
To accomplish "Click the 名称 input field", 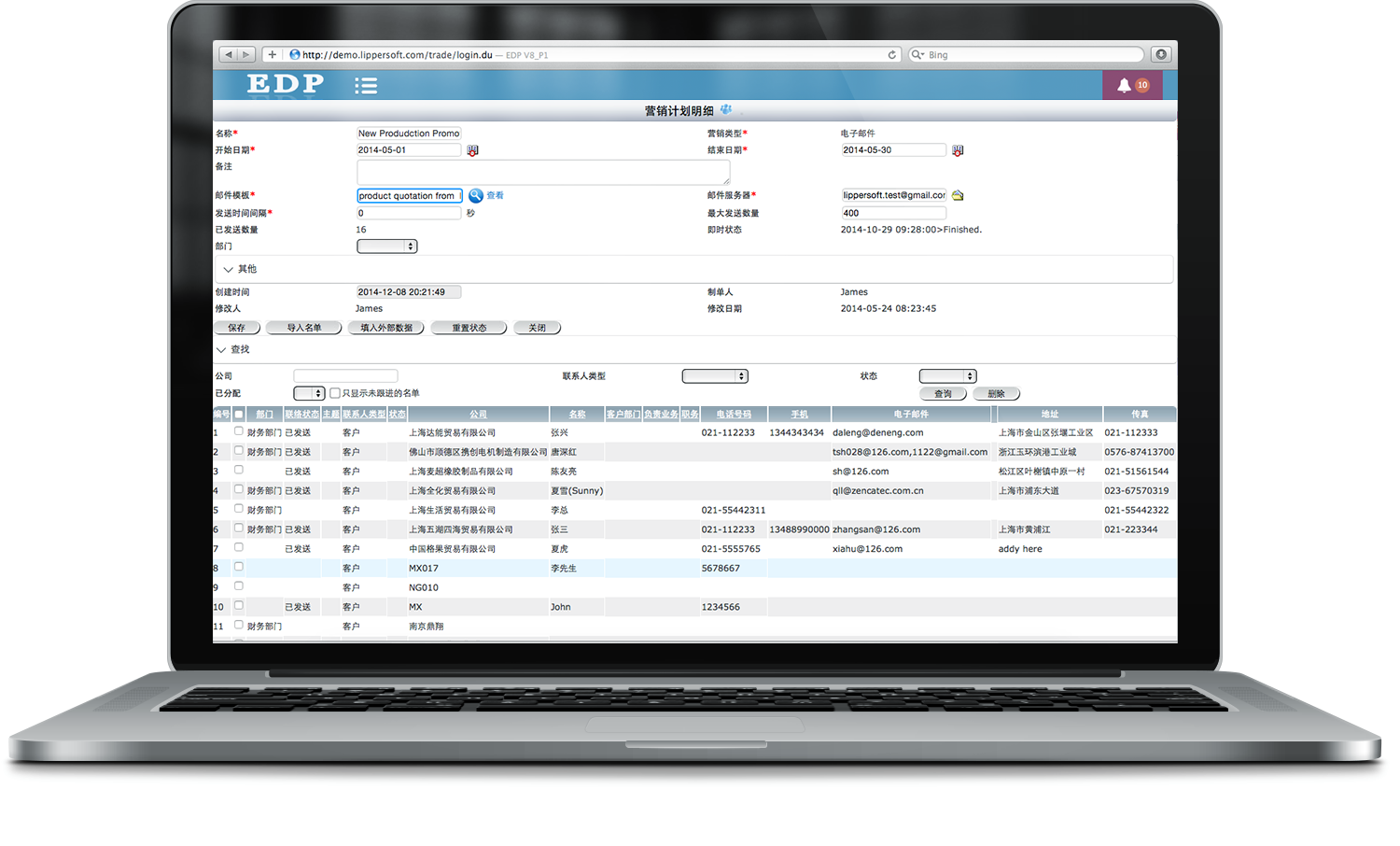I will (409, 134).
